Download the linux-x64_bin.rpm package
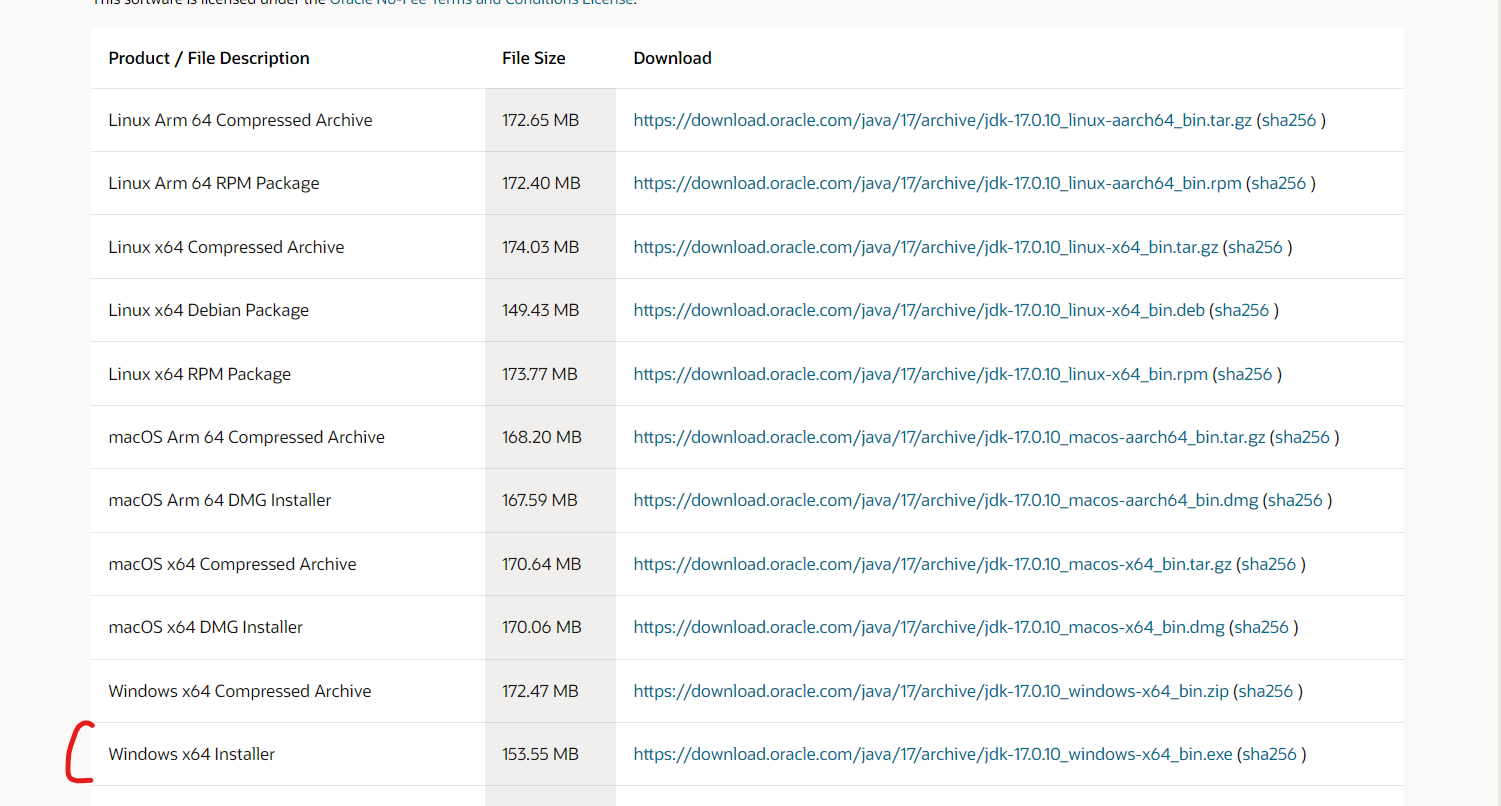Viewport: 1501px width, 806px height. 921,374
